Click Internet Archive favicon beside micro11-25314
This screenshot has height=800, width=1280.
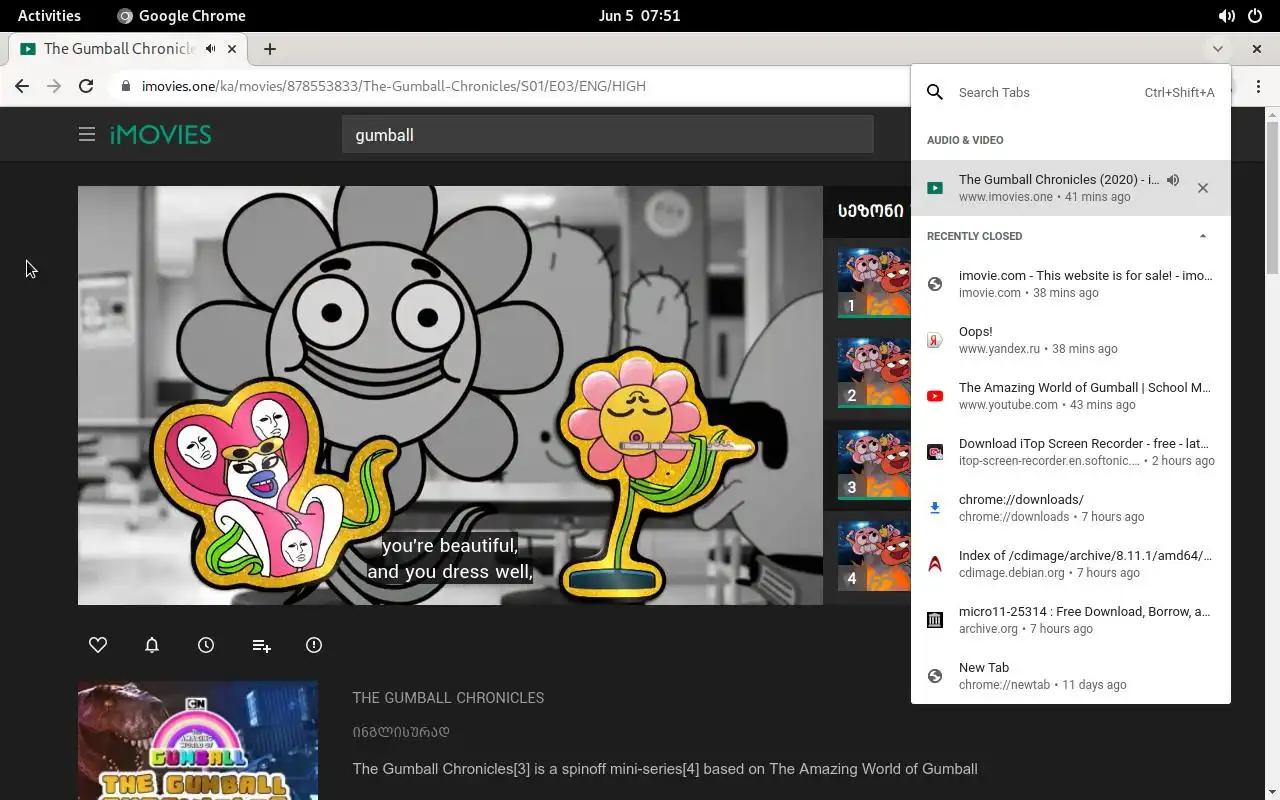coord(935,620)
